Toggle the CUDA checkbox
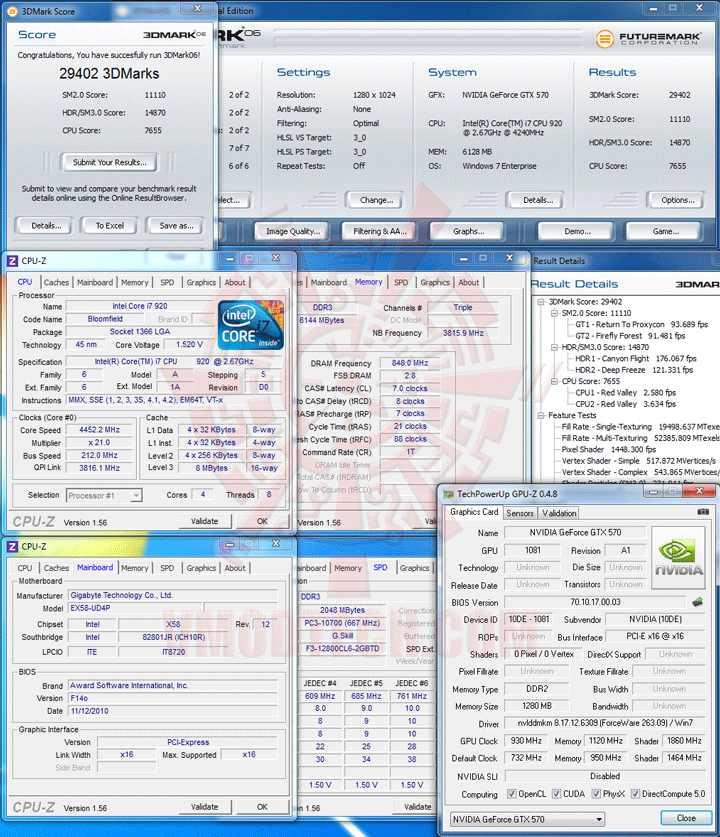 coord(556,794)
